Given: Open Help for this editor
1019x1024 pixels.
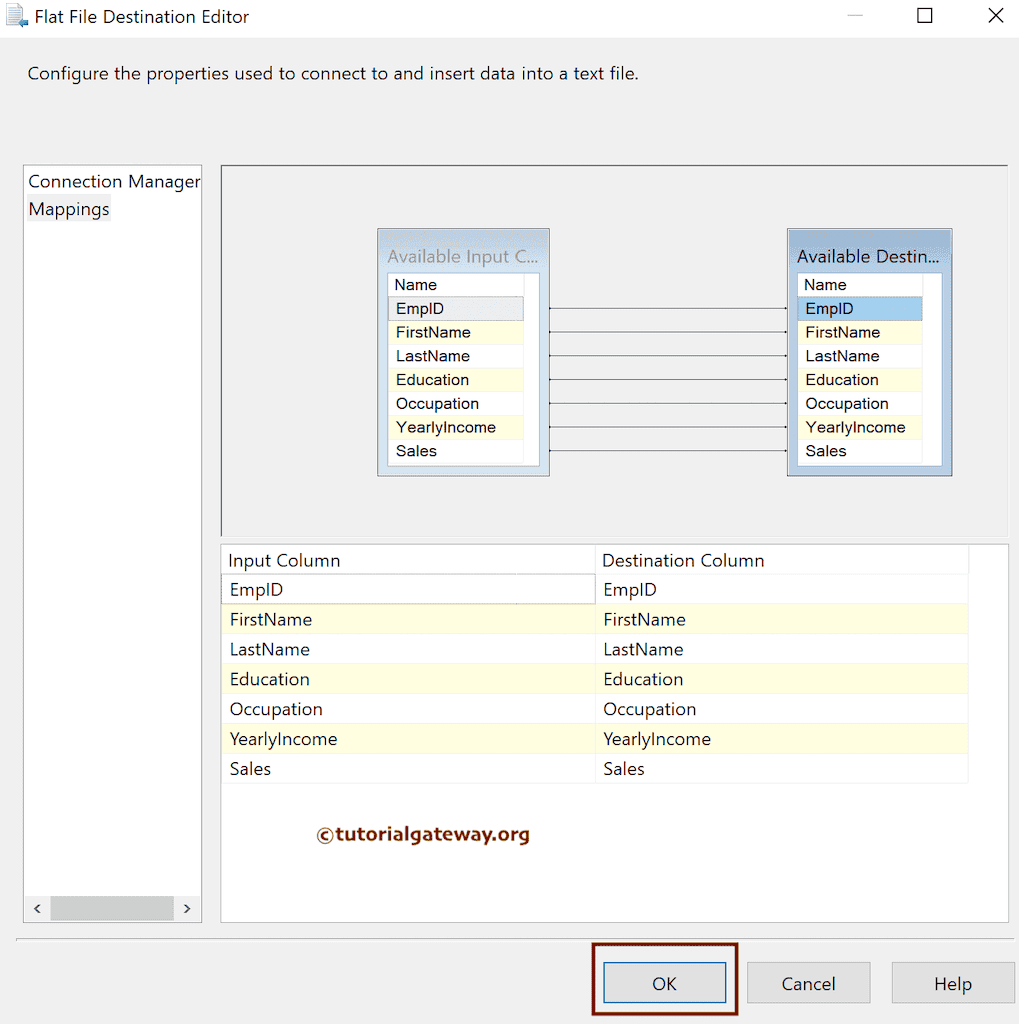Looking at the screenshot, I should click(952, 983).
